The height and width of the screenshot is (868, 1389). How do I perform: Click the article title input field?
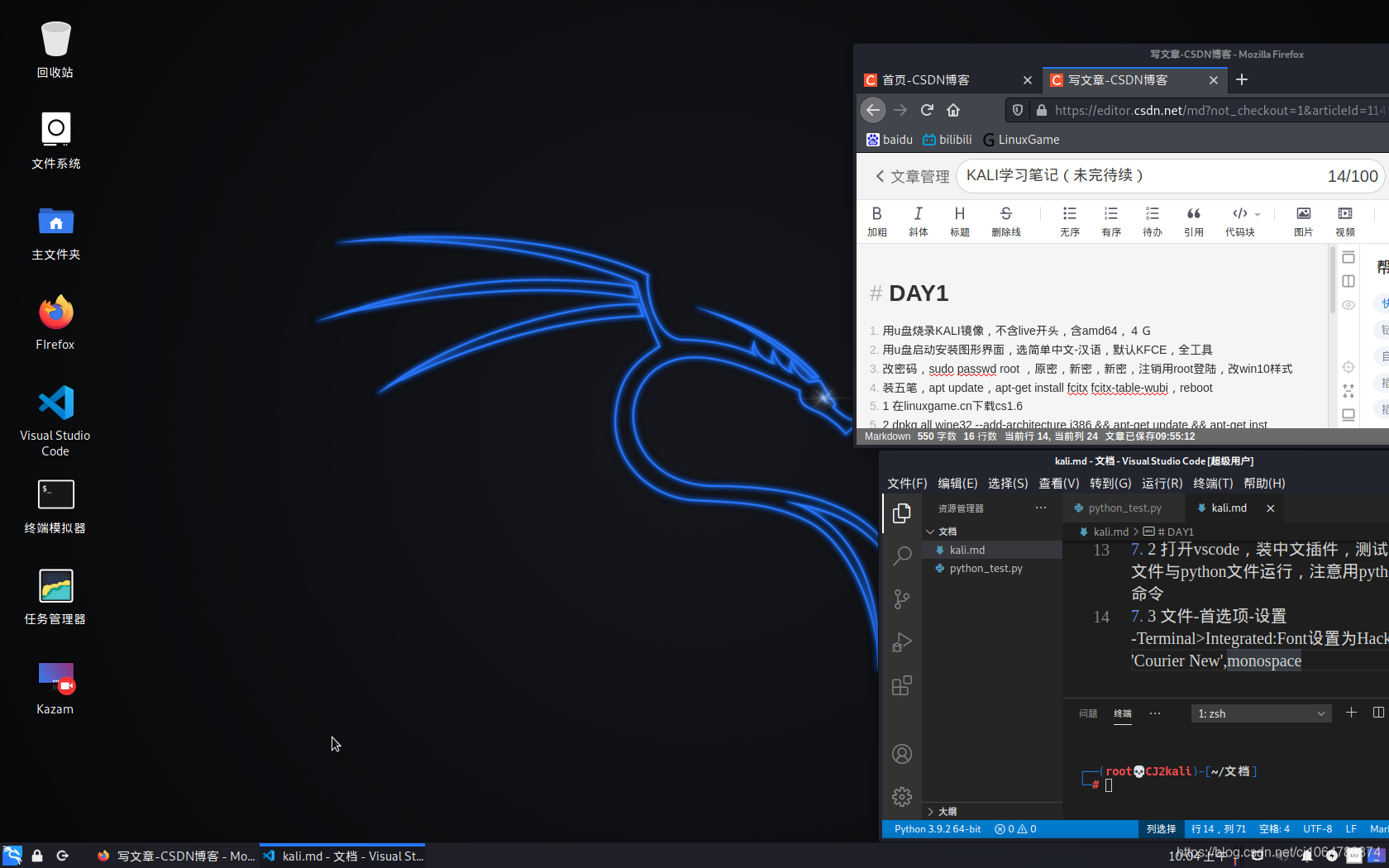pos(1170,176)
